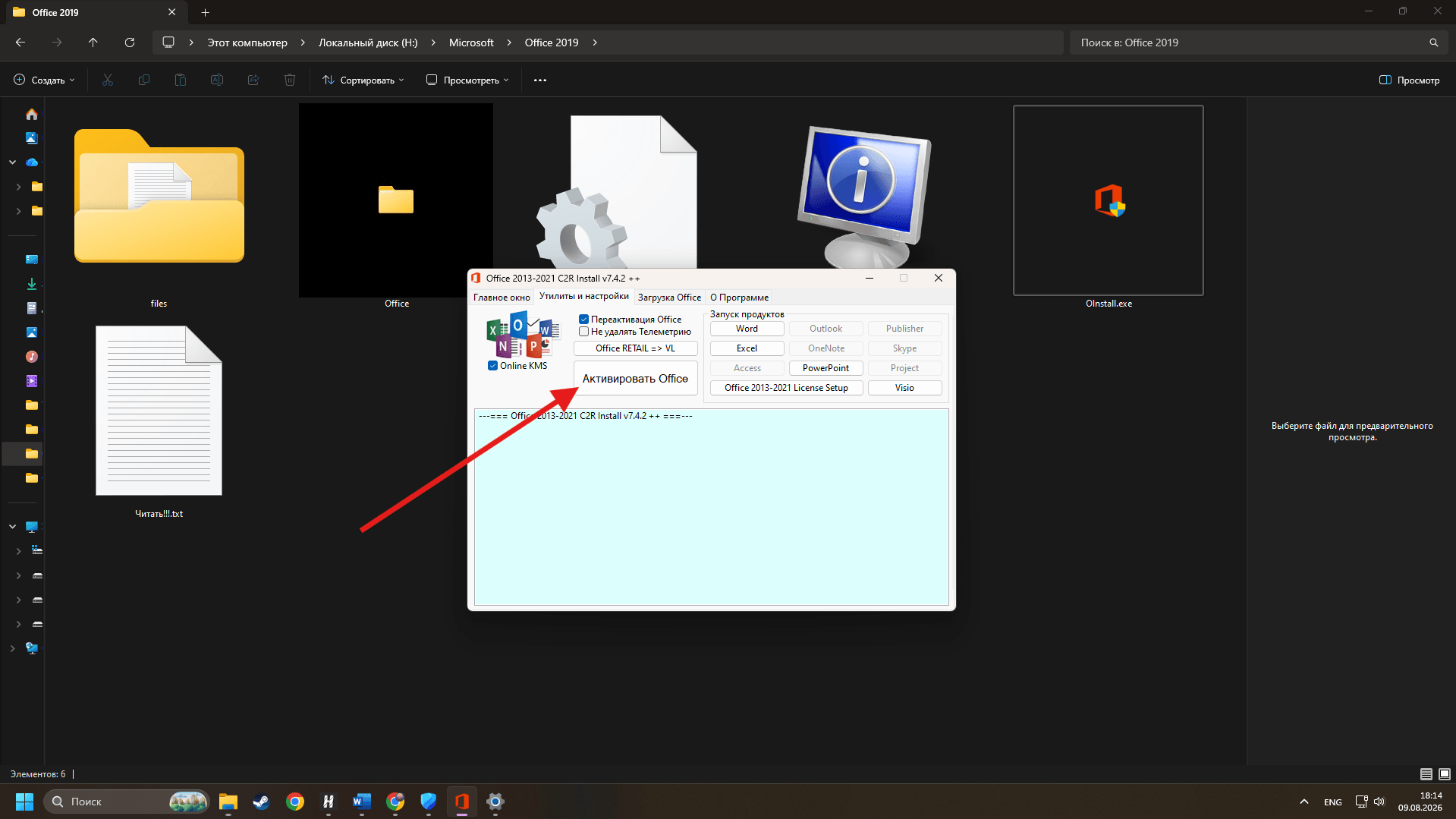1456x819 pixels.
Task: Click Office 2013-2021 License Setup button
Action: [x=786, y=388]
